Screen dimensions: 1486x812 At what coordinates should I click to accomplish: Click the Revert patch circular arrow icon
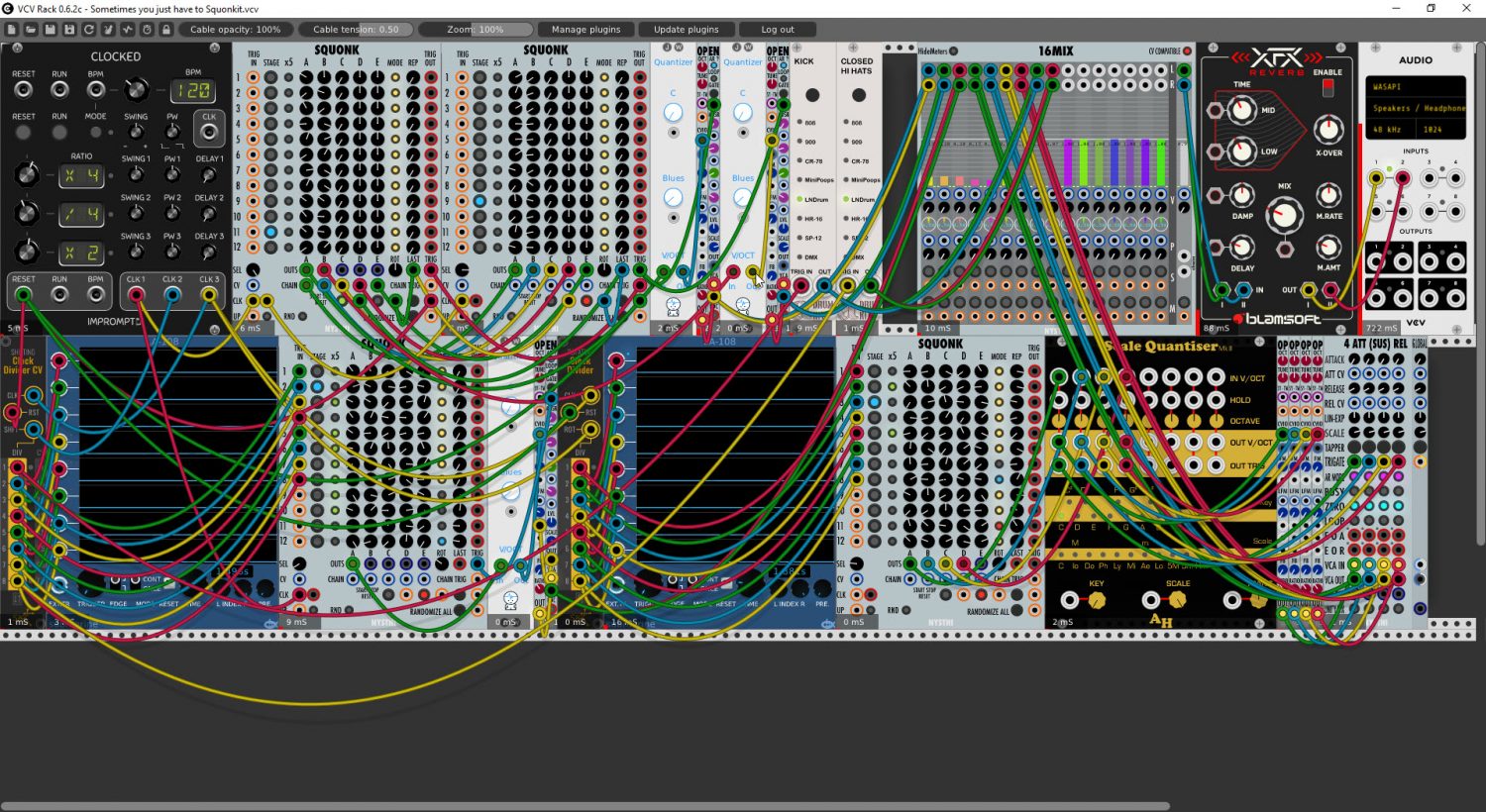coord(88,30)
